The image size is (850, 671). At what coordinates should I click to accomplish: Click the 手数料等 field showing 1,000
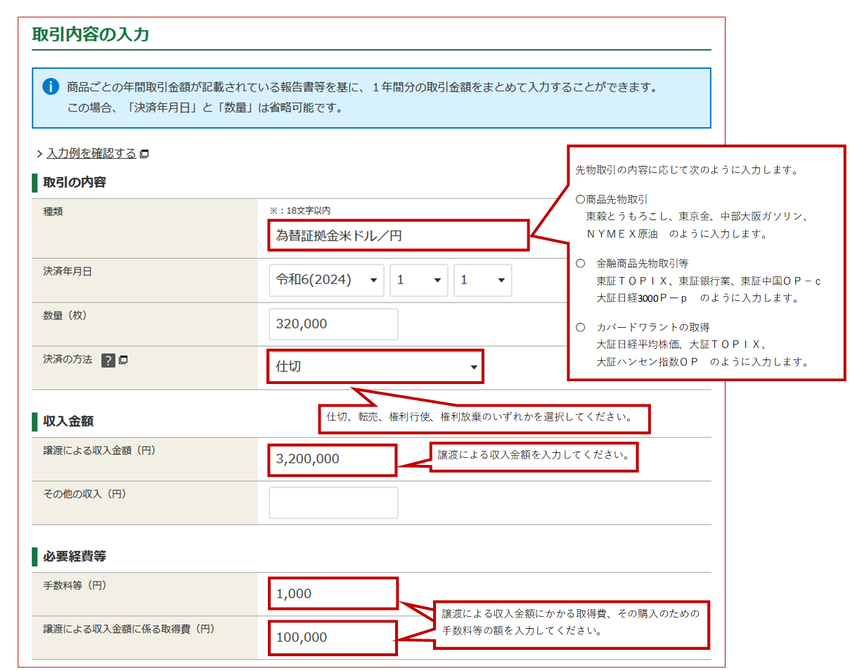(333, 594)
